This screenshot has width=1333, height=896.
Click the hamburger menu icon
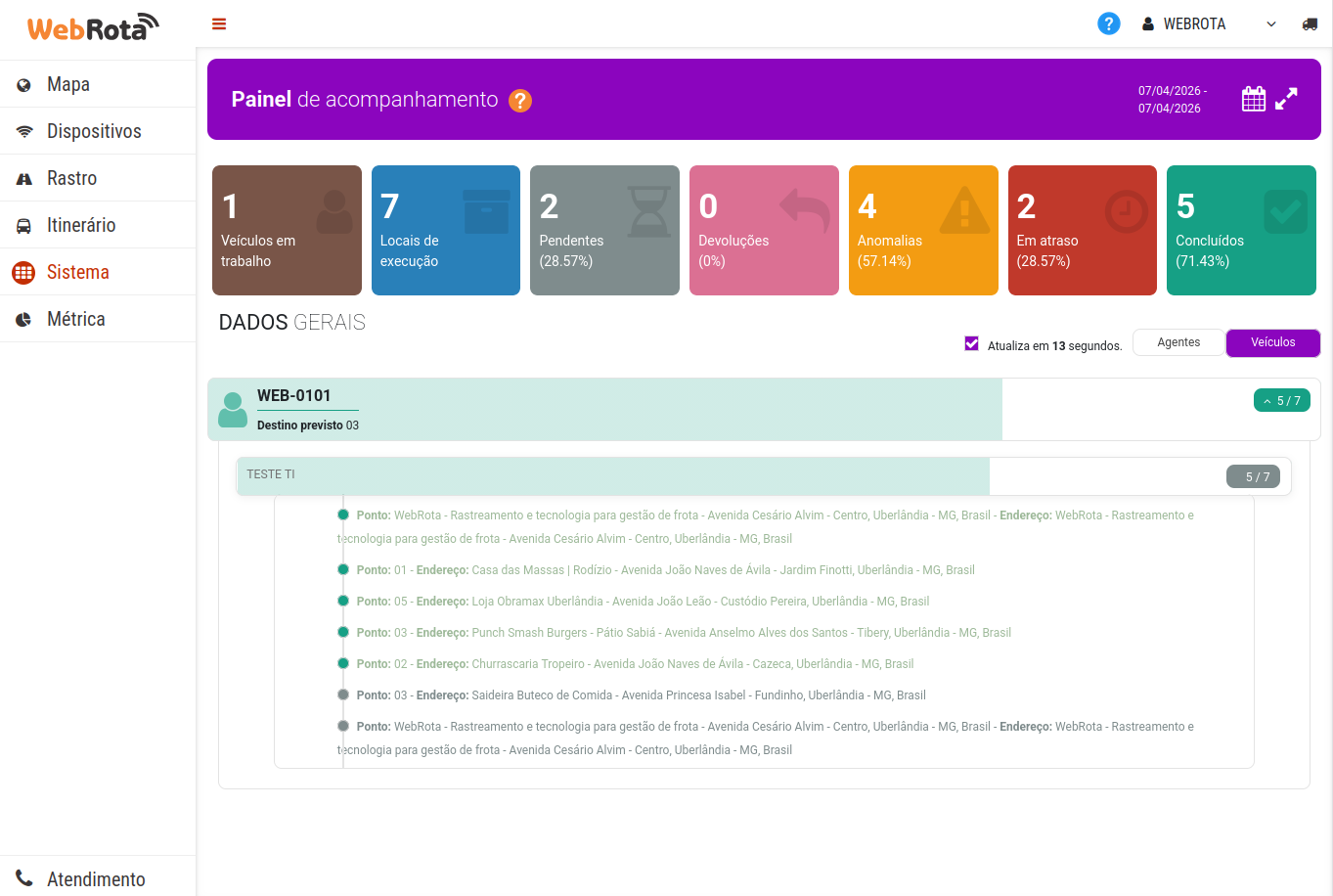click(219, 23)
